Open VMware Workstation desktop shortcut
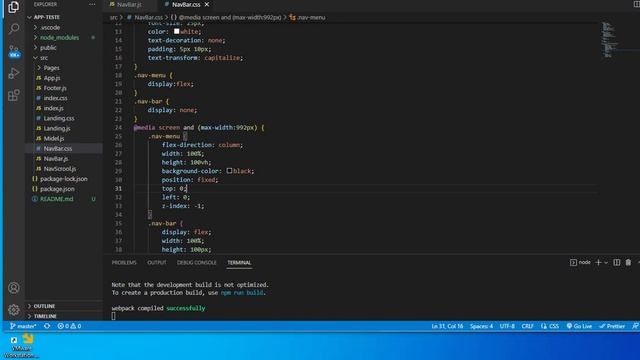 pyautogui.click(x=20, y=346)
